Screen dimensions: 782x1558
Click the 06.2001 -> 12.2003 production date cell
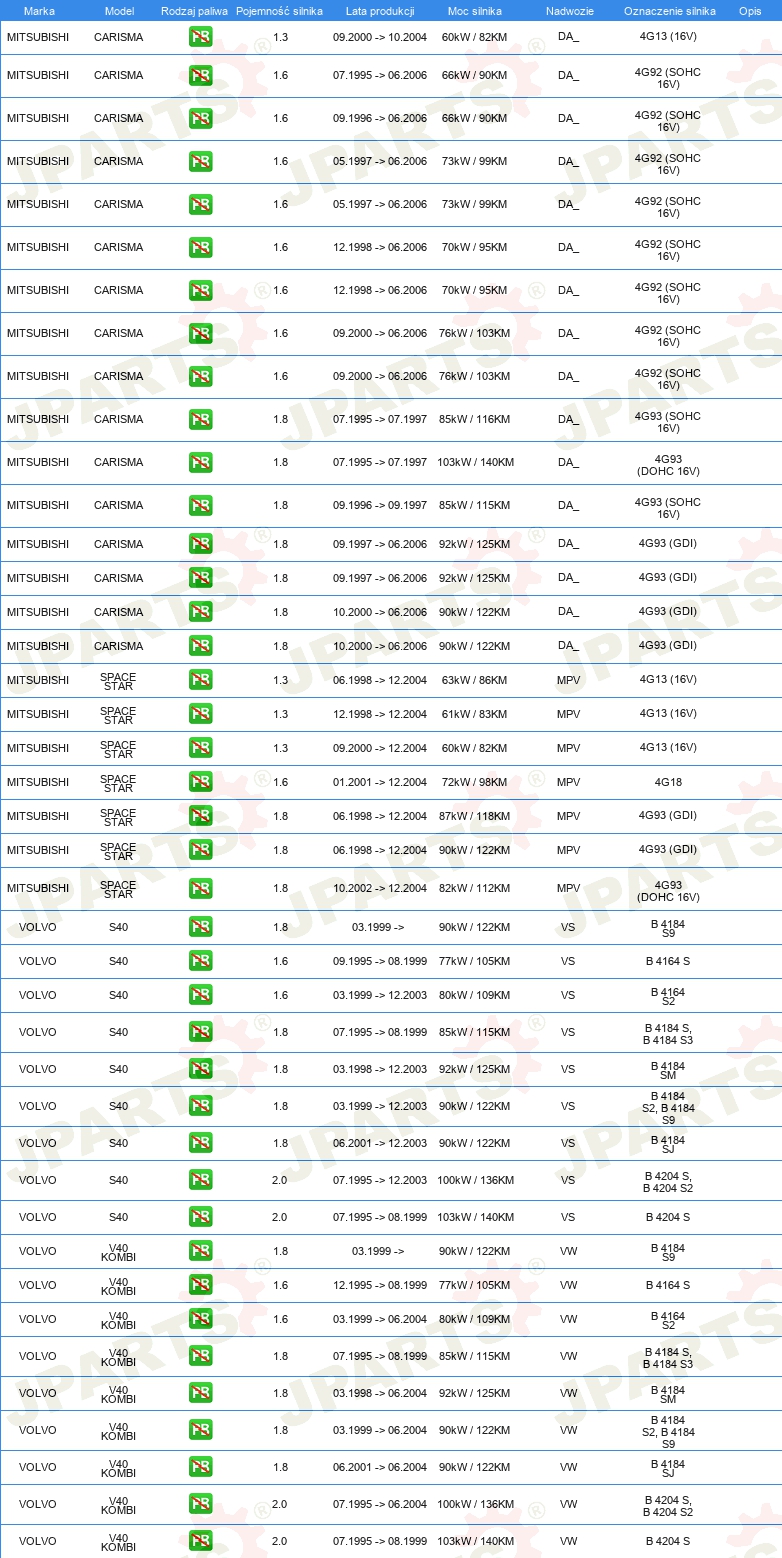coord(380,1143)
